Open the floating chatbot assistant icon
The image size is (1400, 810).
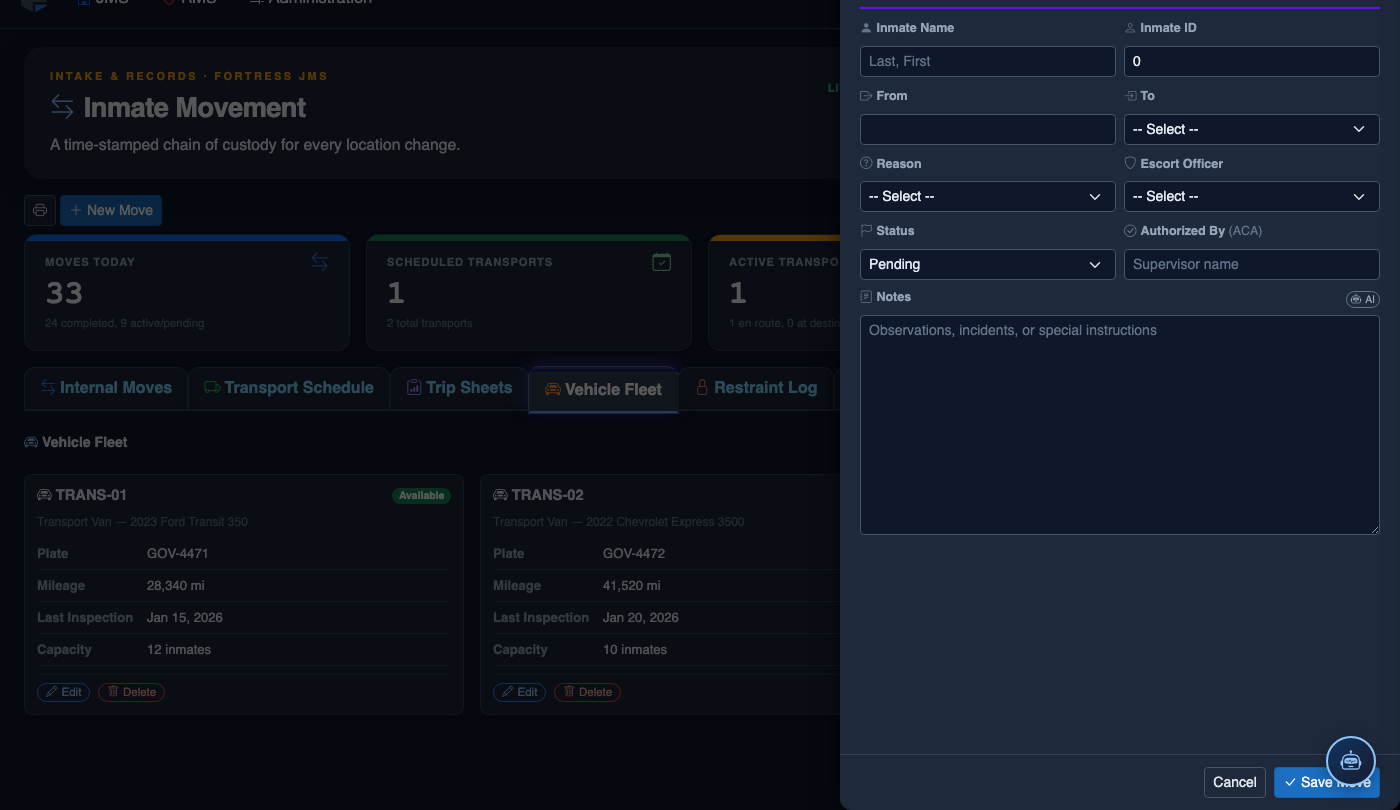point(1351,760)
